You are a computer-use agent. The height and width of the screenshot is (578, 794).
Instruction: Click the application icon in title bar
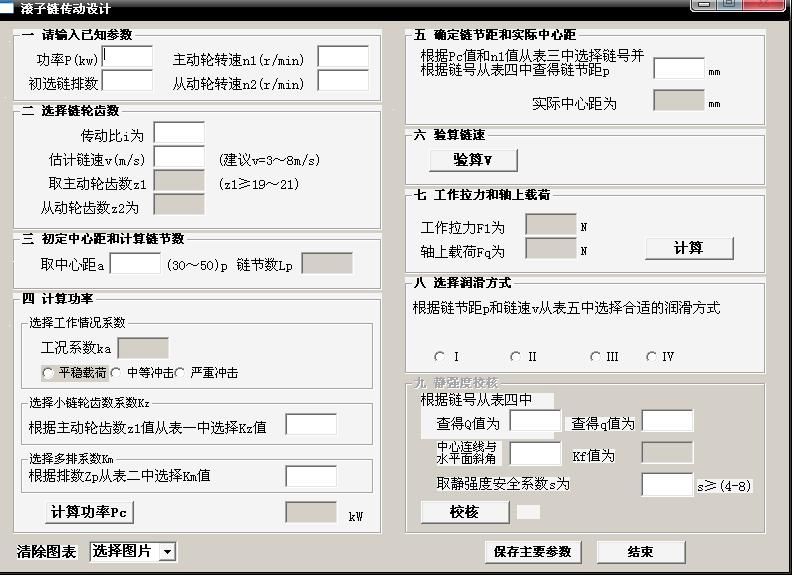pos(8,8)
